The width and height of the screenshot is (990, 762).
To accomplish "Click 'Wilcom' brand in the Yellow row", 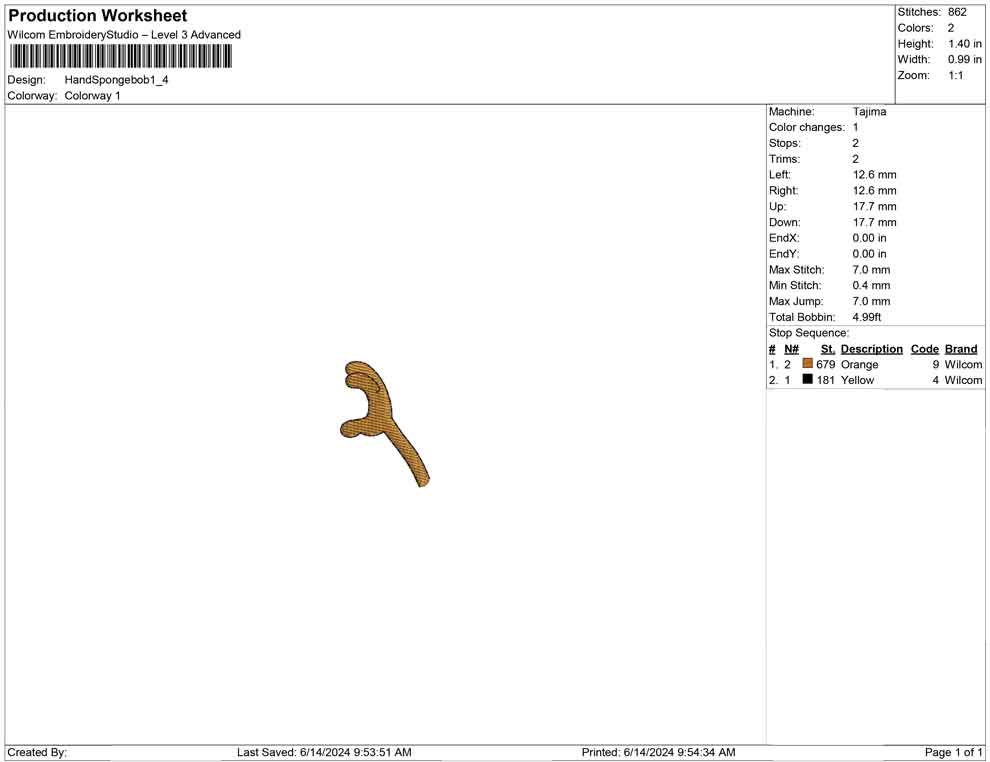I will pyautogui.click(x=963, y=380).
